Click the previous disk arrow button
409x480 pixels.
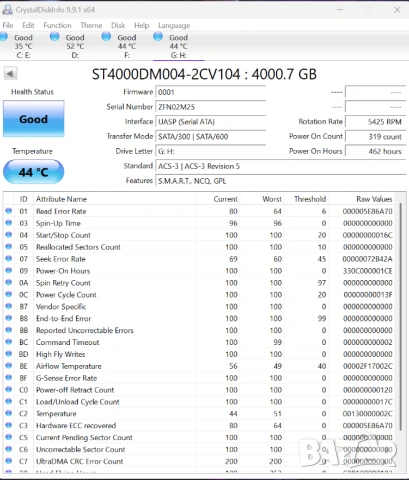10,74
